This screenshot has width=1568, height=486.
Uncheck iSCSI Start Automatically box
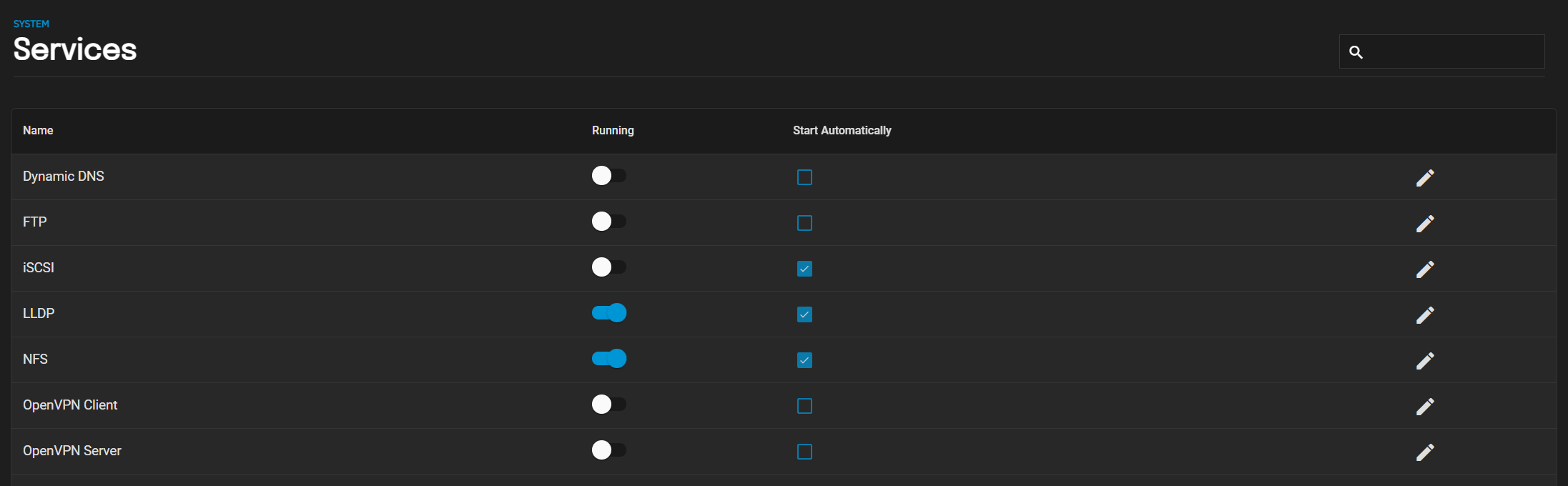pos(804,269)
